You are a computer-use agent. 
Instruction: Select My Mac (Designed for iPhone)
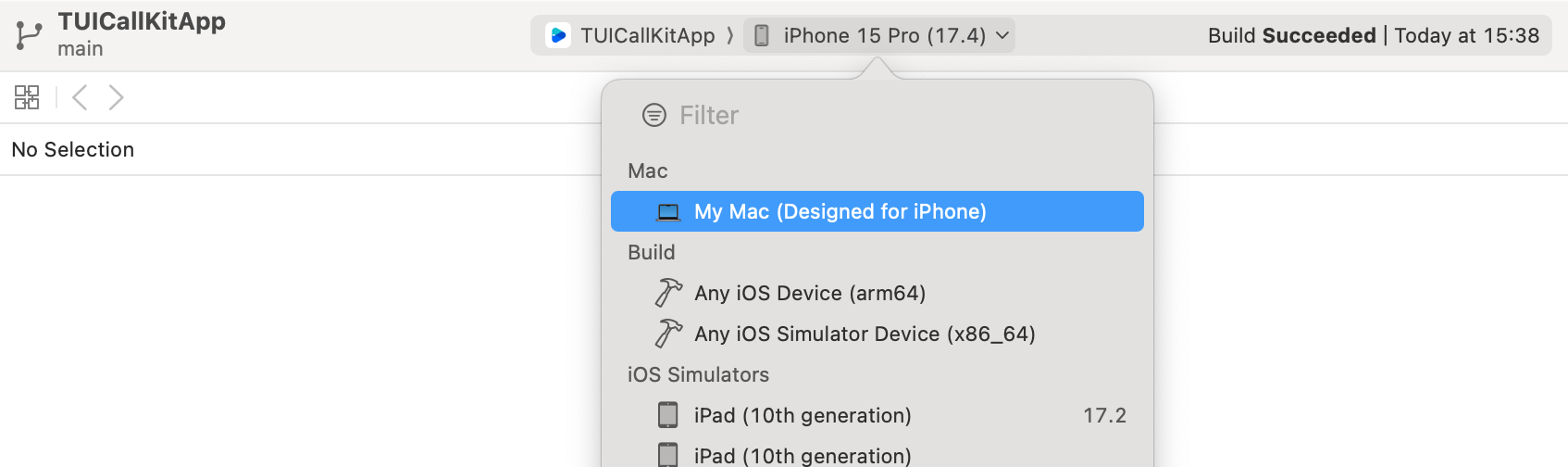click(840, 211)
